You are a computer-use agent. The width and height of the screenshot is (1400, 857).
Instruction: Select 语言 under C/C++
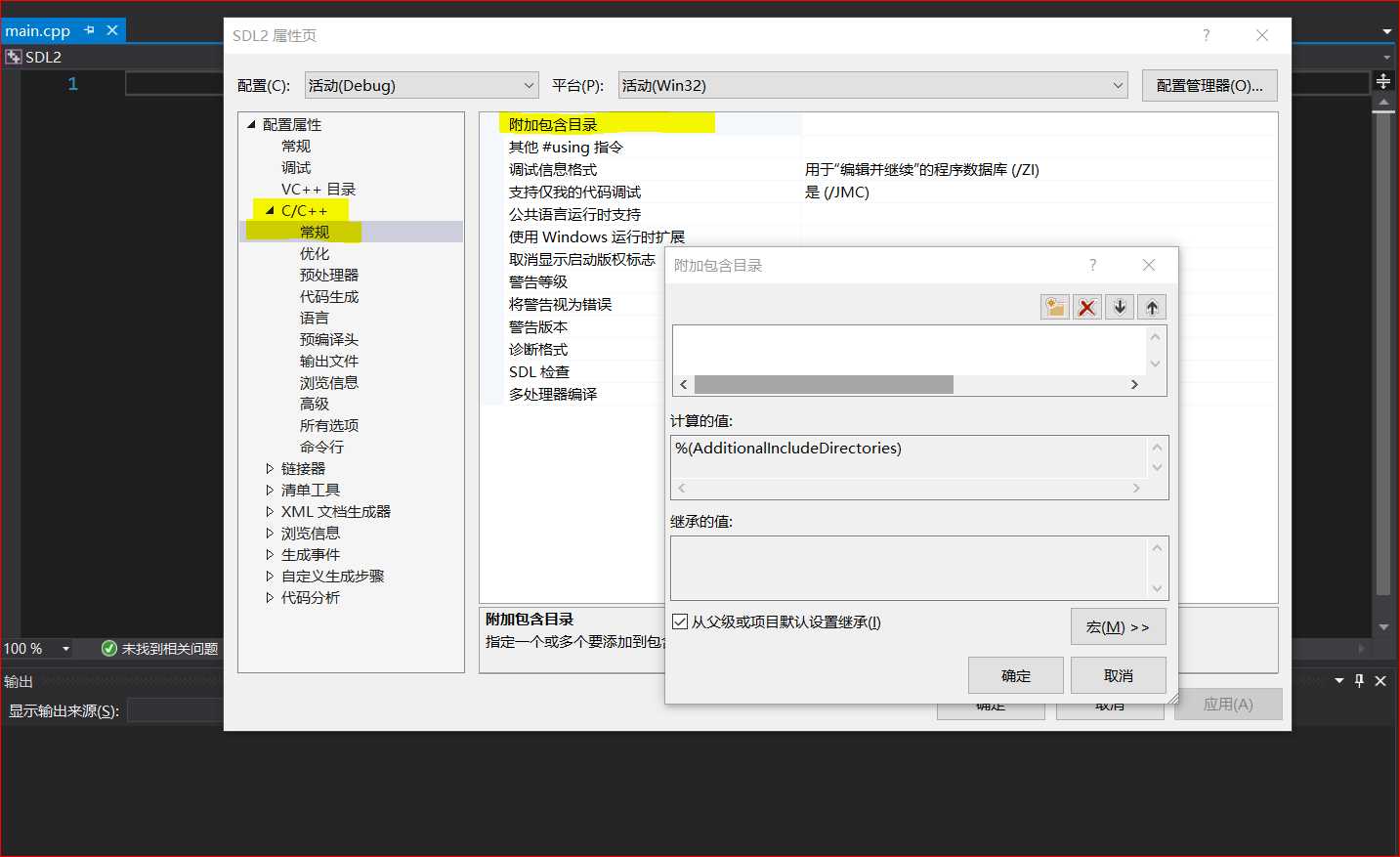315,318
